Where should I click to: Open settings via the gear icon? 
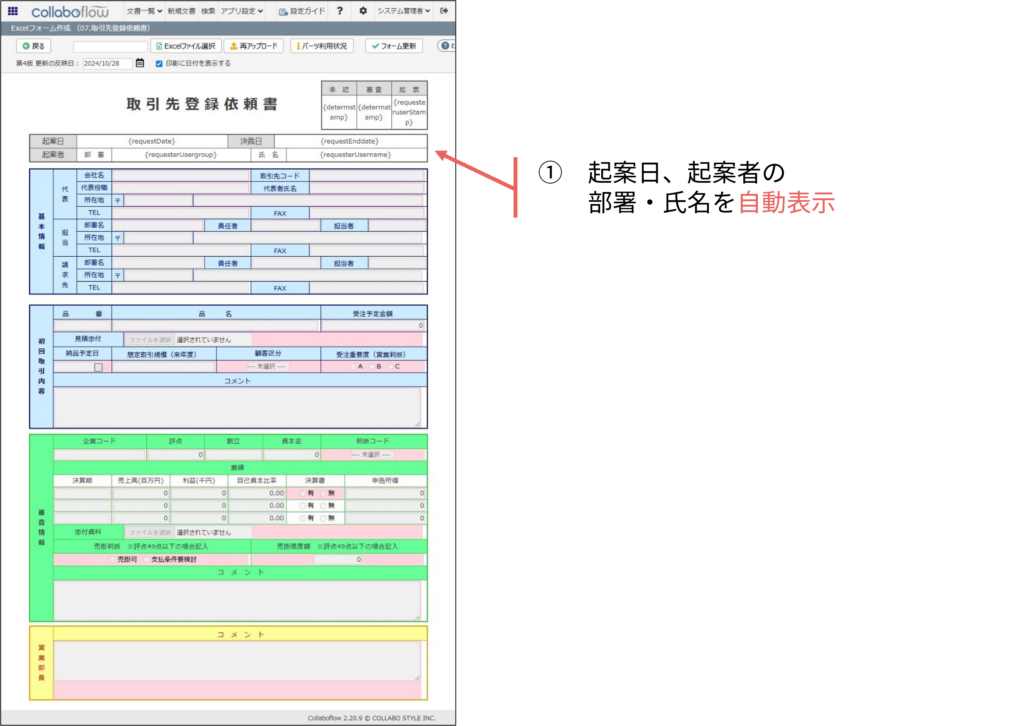tap(362, 11)
